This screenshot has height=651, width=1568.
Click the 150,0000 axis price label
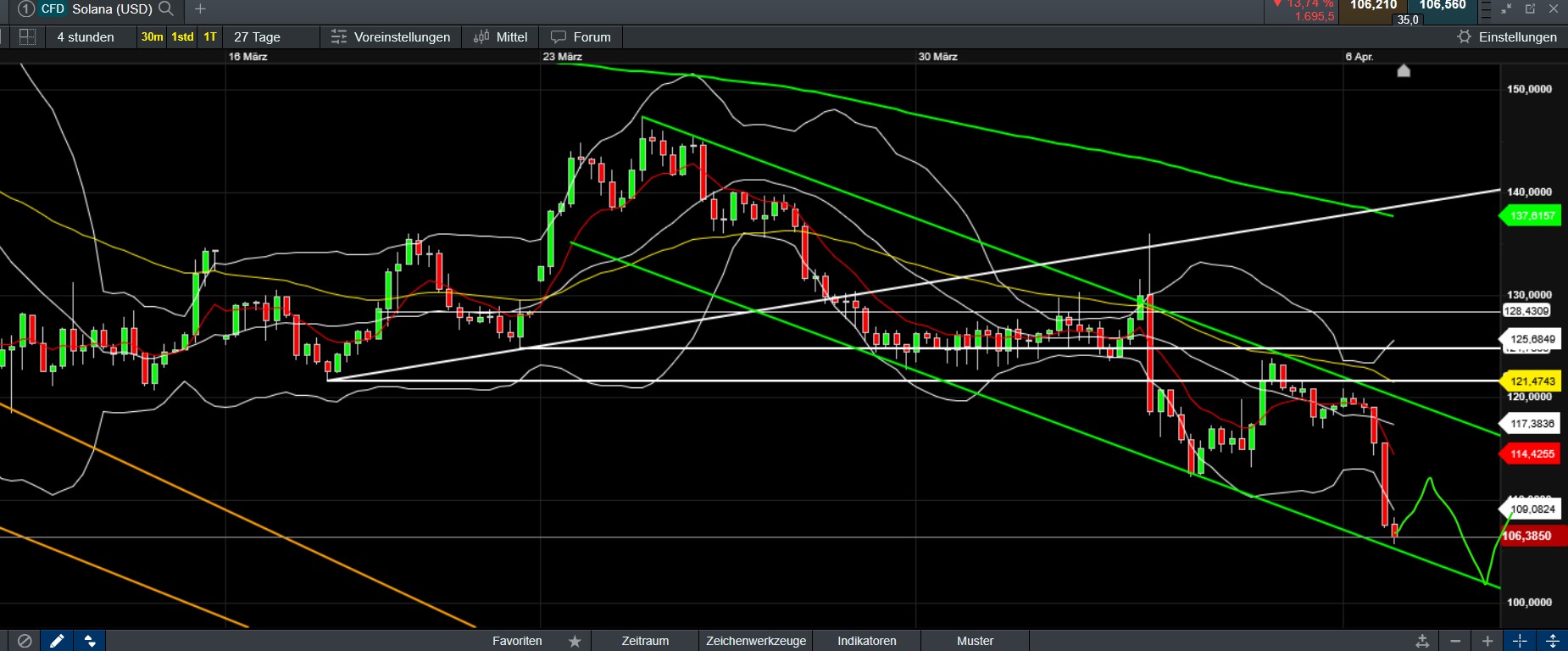[1530, 90]
